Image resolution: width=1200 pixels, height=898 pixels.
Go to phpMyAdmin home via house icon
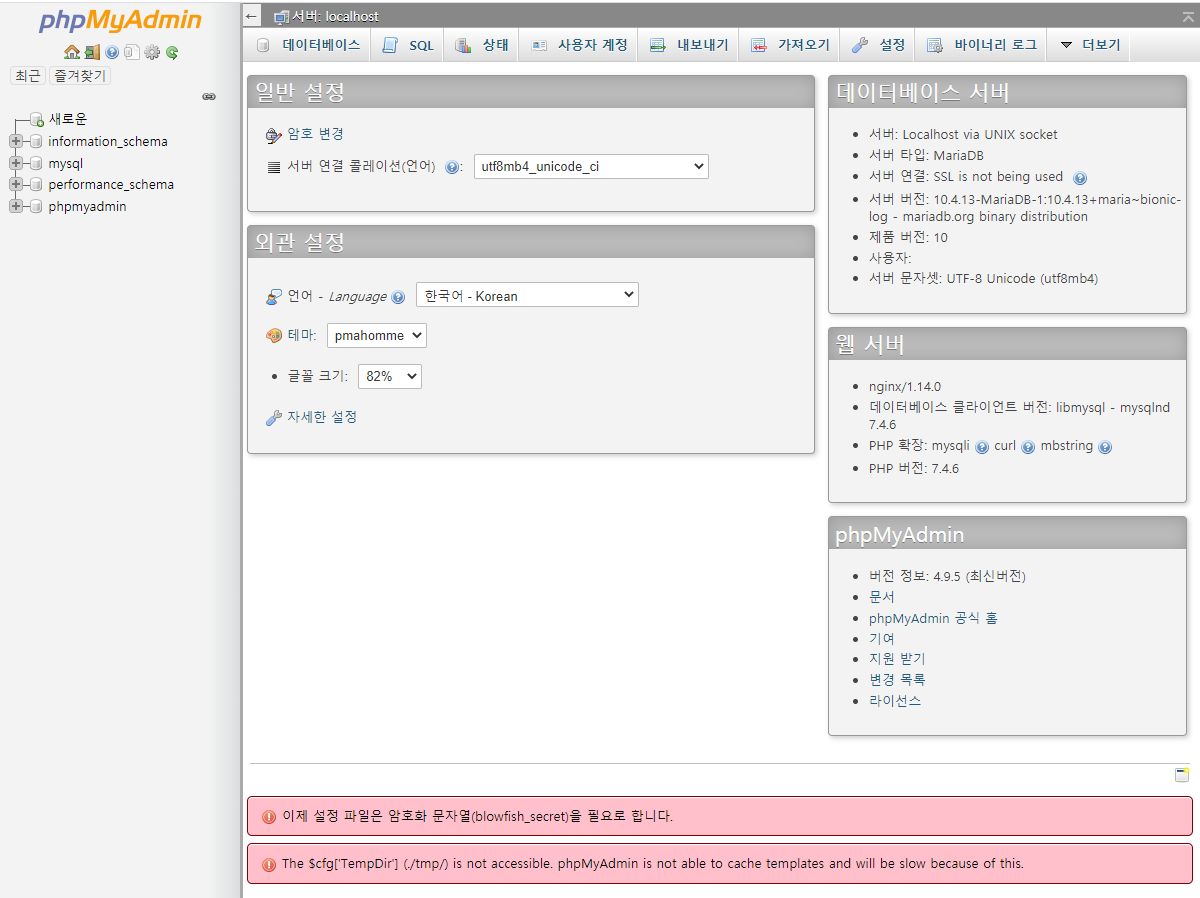point(71,52)
